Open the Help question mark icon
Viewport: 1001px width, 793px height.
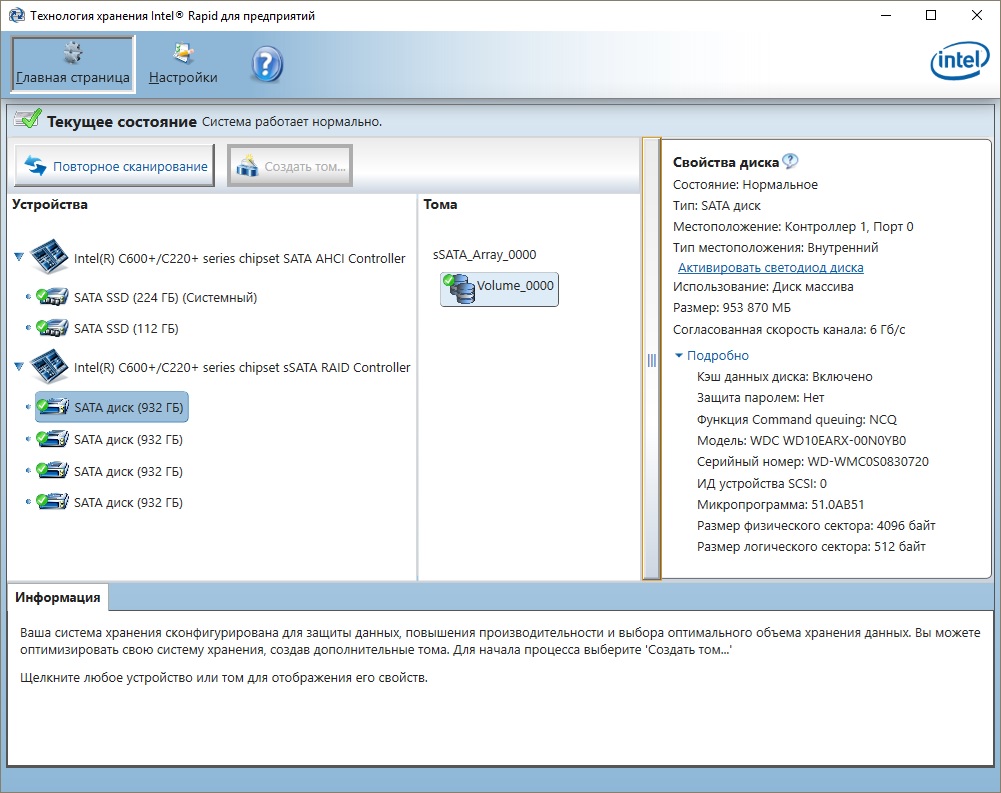point(266,65)
